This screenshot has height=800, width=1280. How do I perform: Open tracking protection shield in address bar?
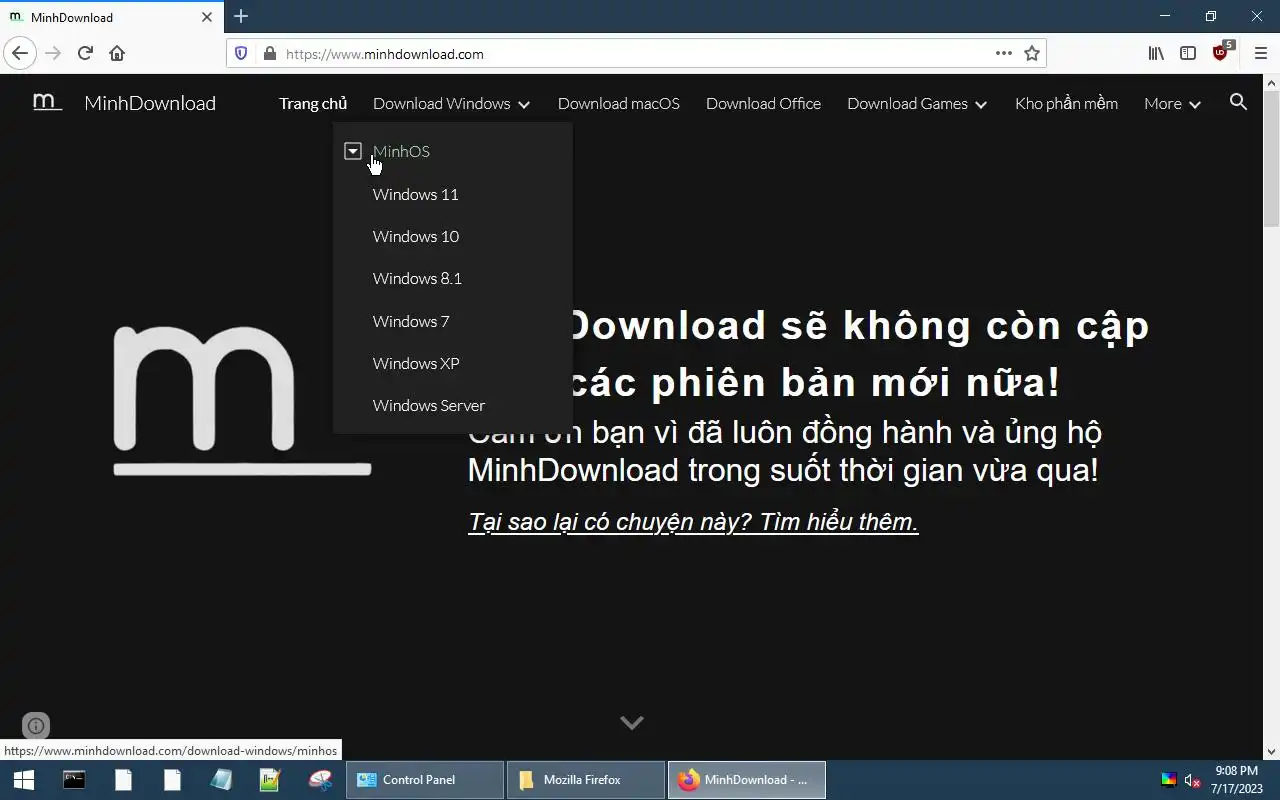click(241, 53)
